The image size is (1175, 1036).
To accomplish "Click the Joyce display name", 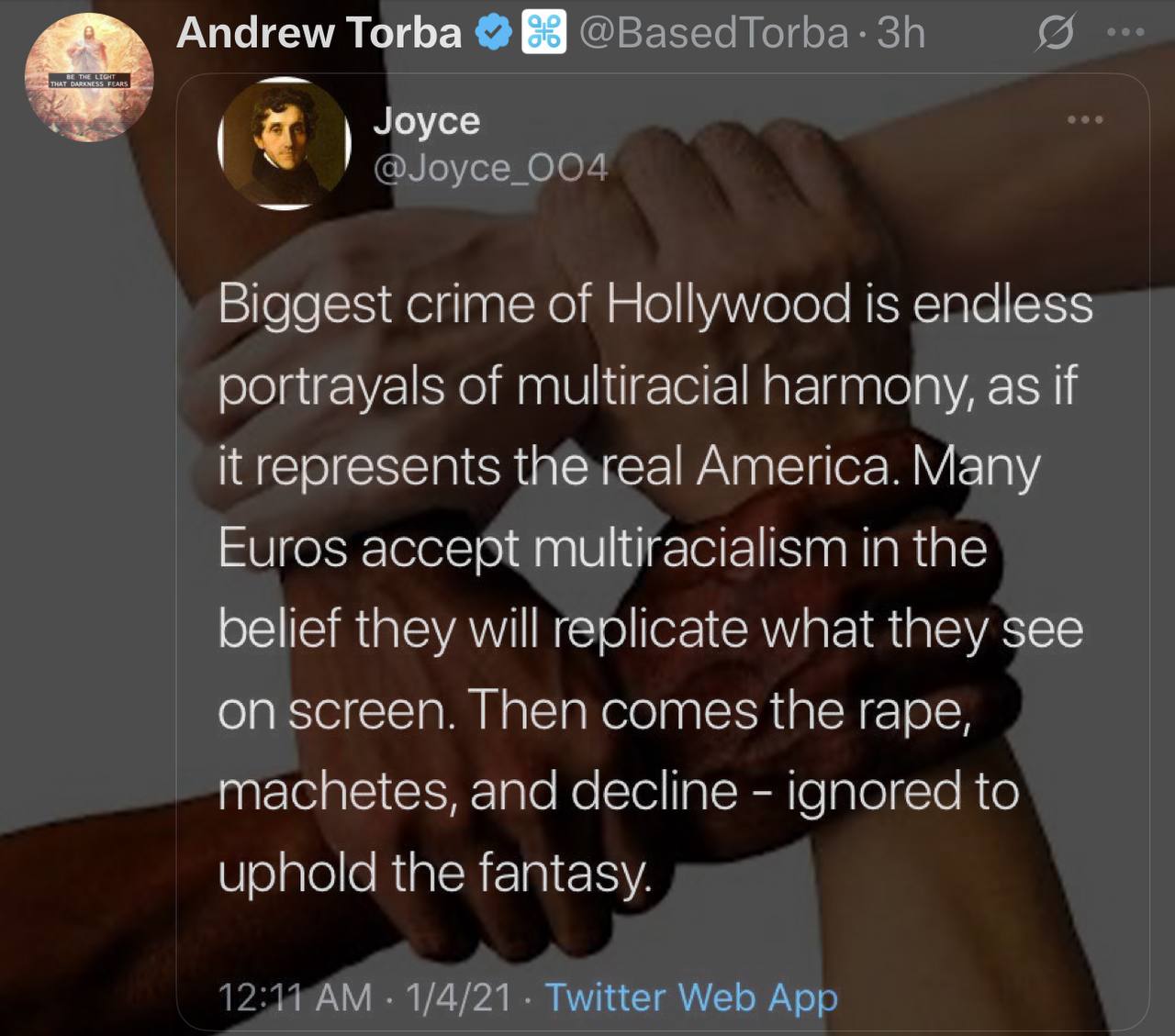I will click(426, 120).
